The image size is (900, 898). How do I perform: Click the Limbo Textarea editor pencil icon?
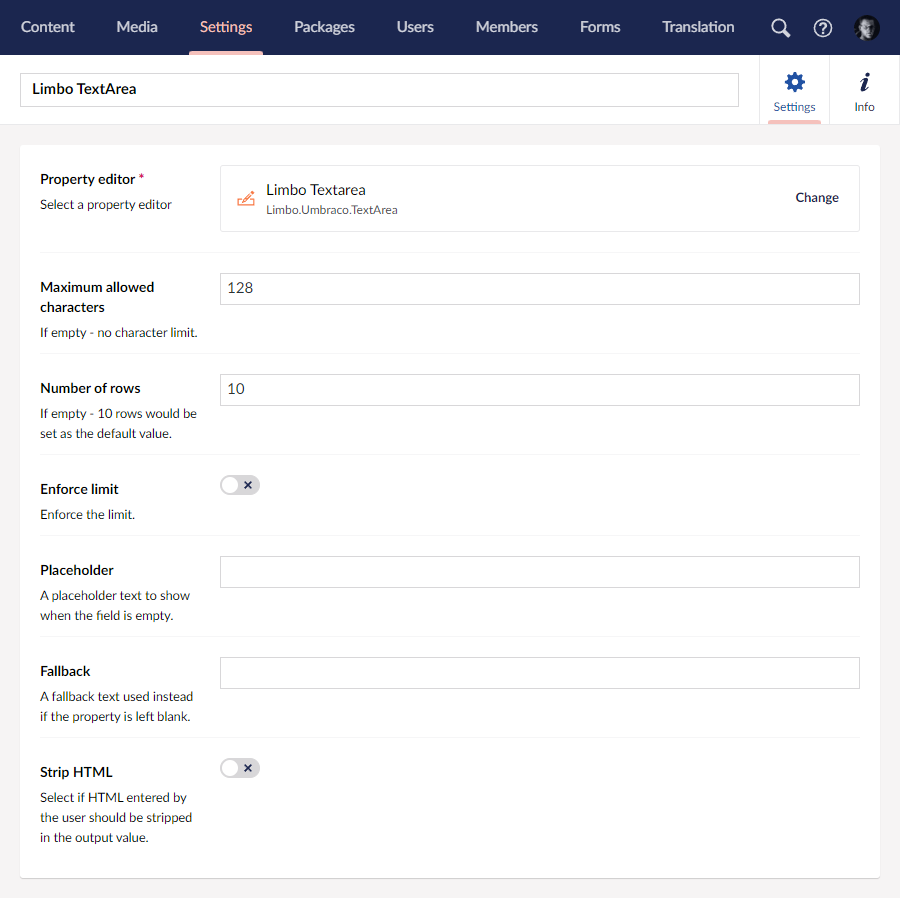[246, 199]
